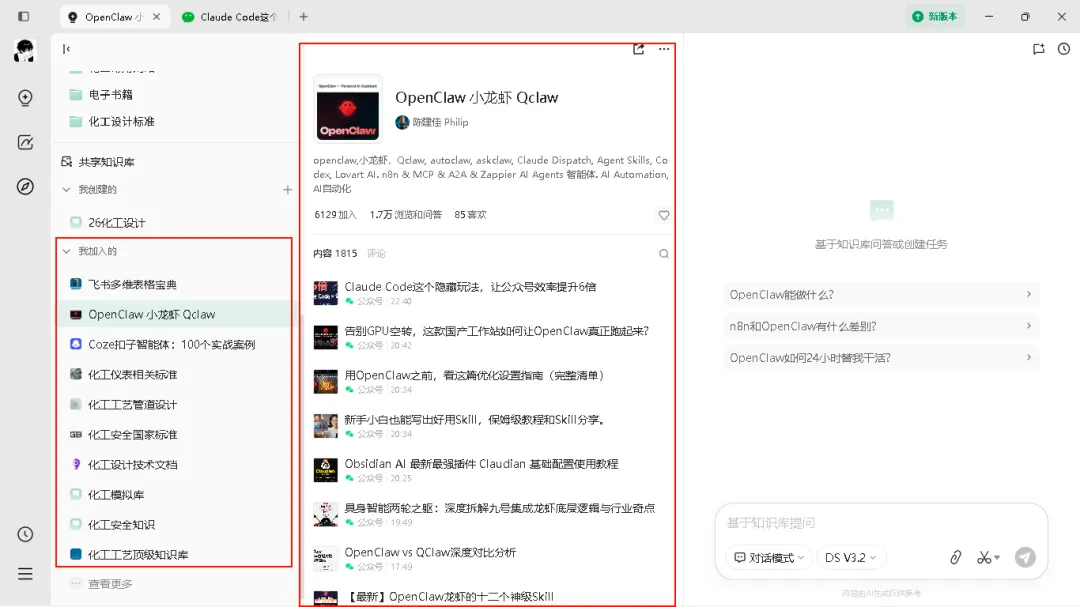This screenshot has width=1080, height=607.
Task: Open article '具身智能两轮之躯'
Action: (500, 508)
